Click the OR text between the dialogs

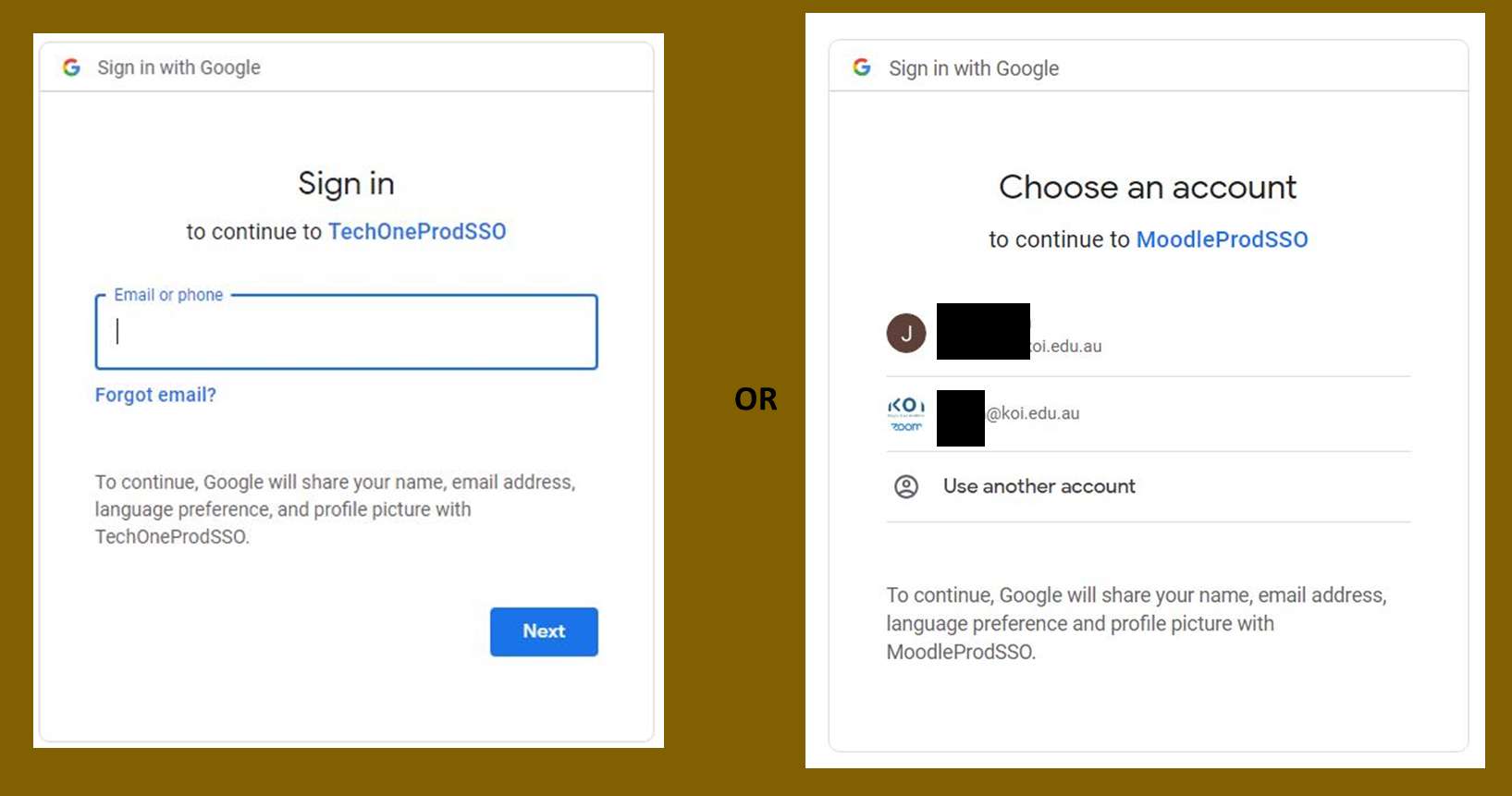coord(756,398)
